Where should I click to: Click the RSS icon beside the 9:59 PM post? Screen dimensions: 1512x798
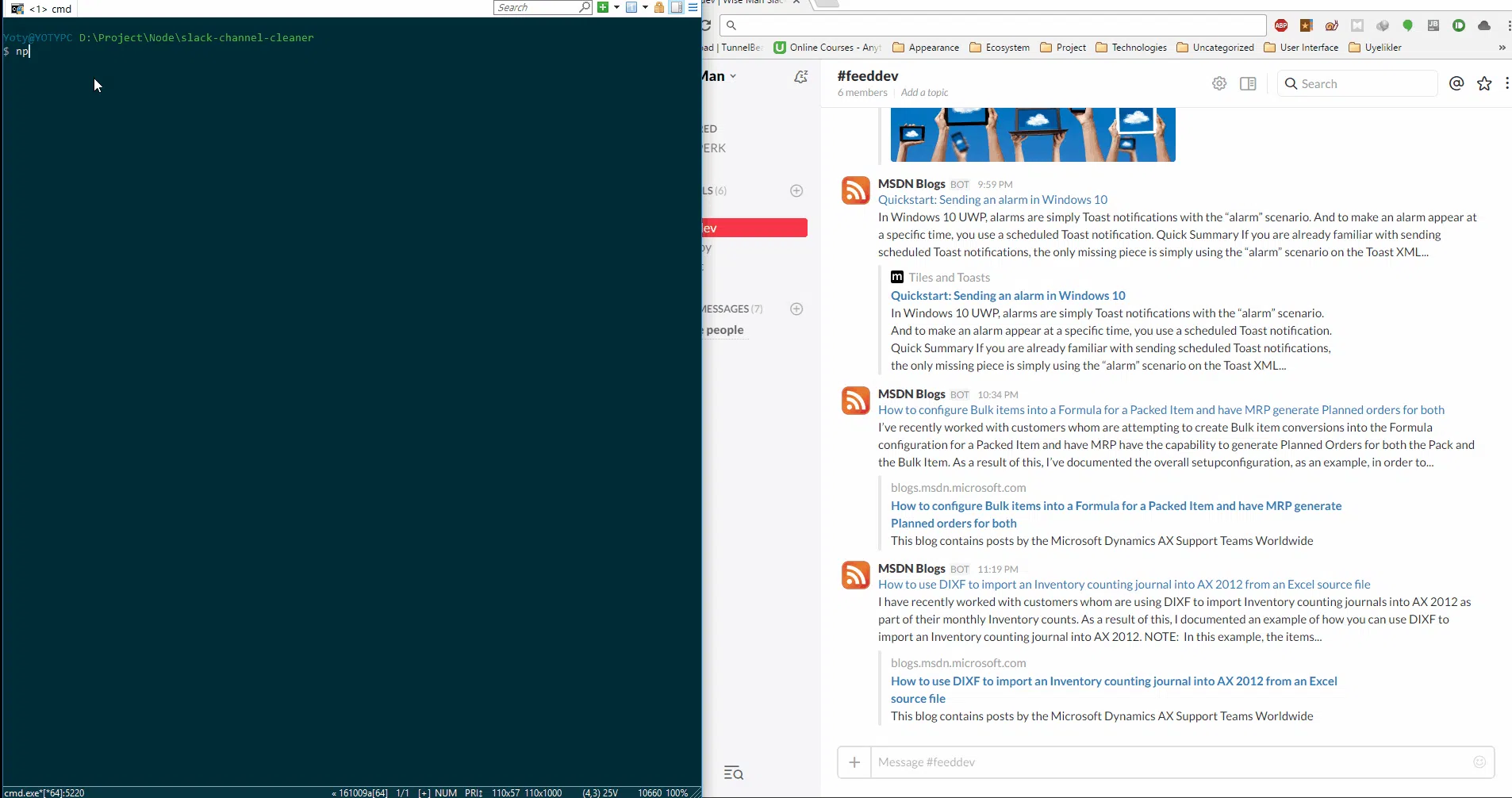[856, 190]
